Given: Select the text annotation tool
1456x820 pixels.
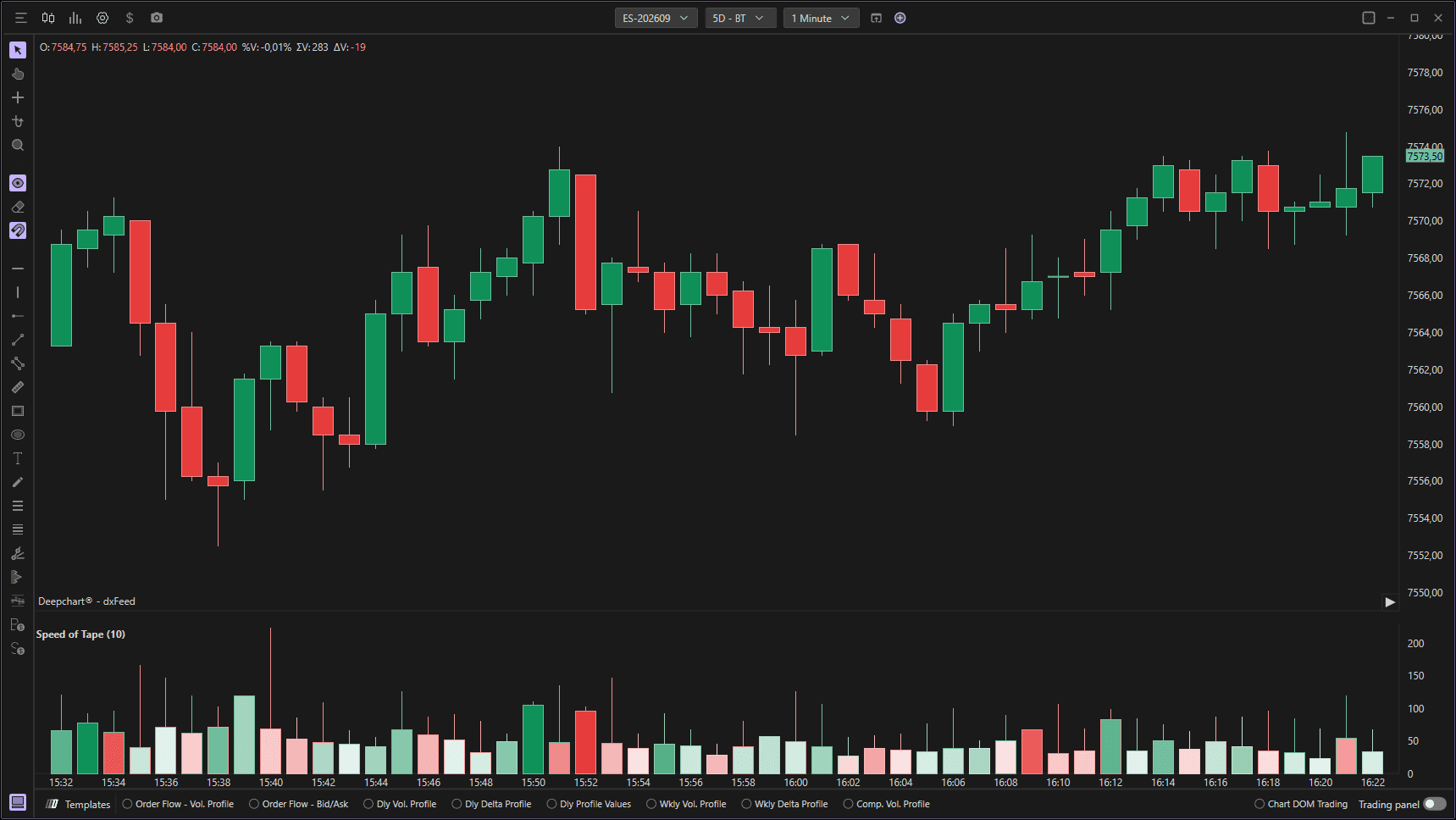Looking at the screenshot, I should [18, 458].
